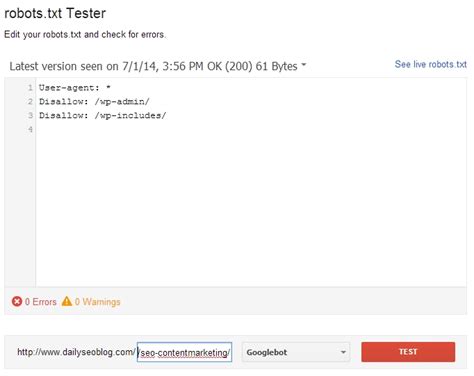The height and width of the screenshot is (376, 474).
Task: Expand the latest version dropdown arrow
Action: tap(304, 65)
